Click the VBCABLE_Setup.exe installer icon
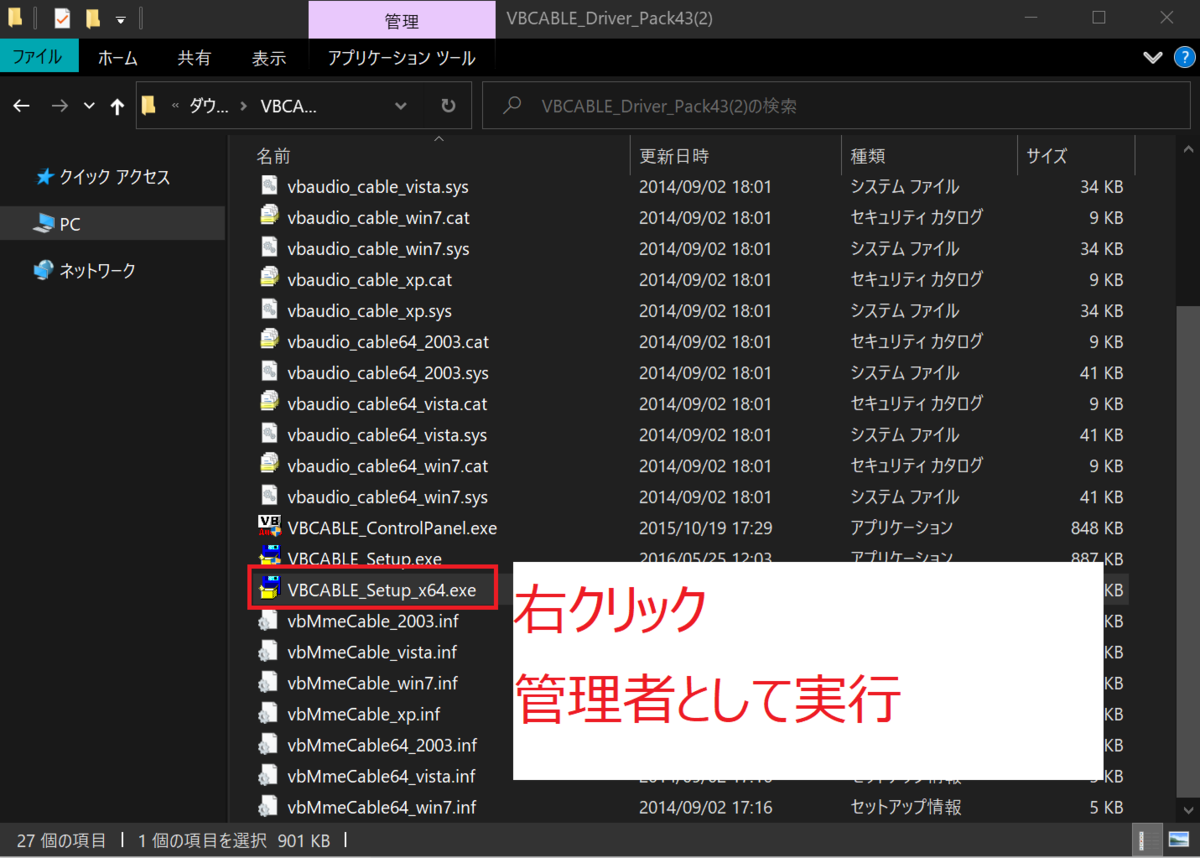The height and width of the screenshot is (858, 1200). 269,556
